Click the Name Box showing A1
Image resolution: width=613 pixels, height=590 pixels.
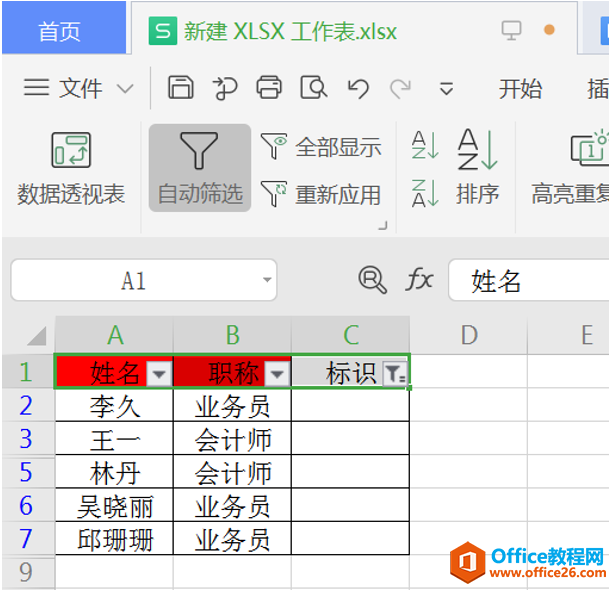pos(144,280)
